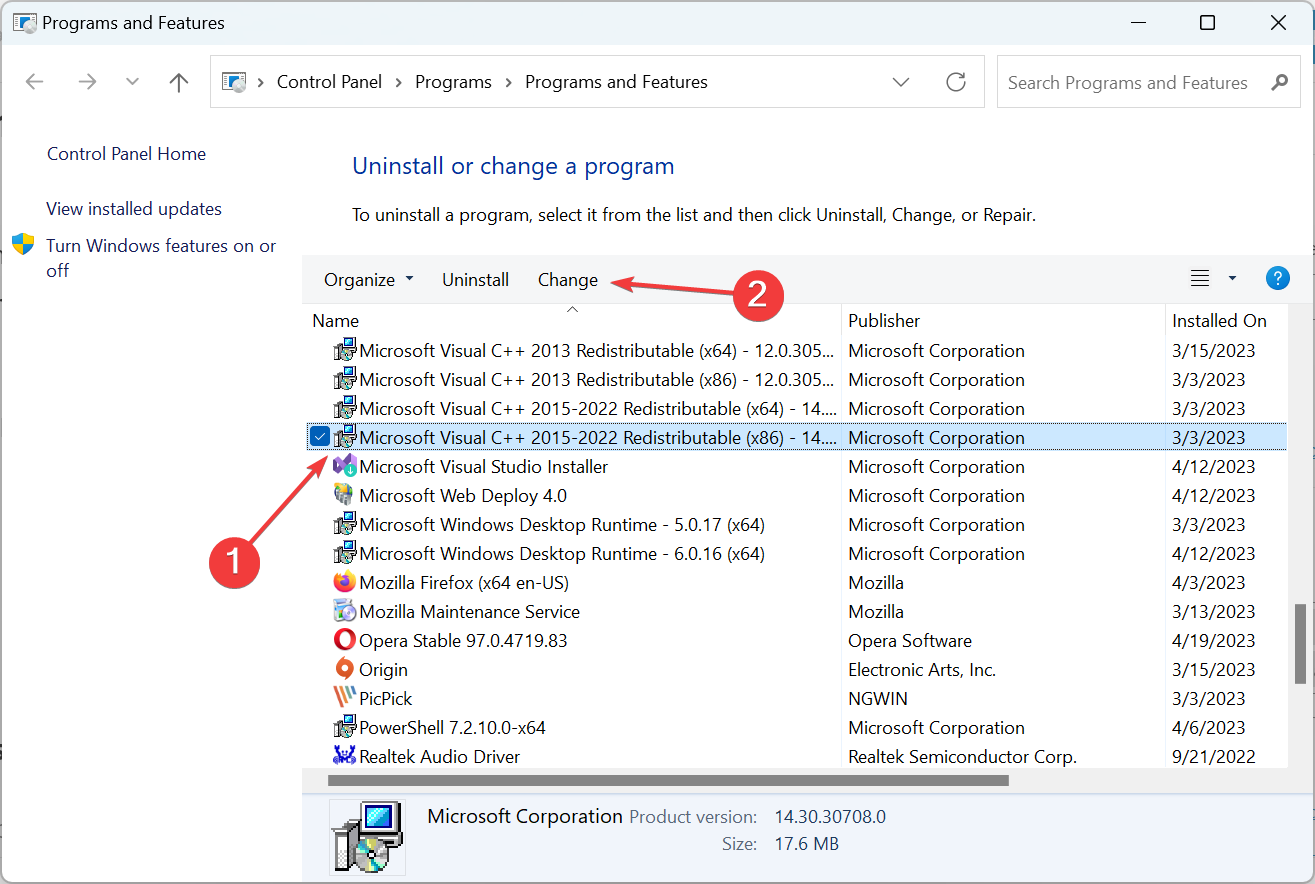Go up one level with the Up arrow
This screenshot has width=1315, height=884.
tap(179, 82)
